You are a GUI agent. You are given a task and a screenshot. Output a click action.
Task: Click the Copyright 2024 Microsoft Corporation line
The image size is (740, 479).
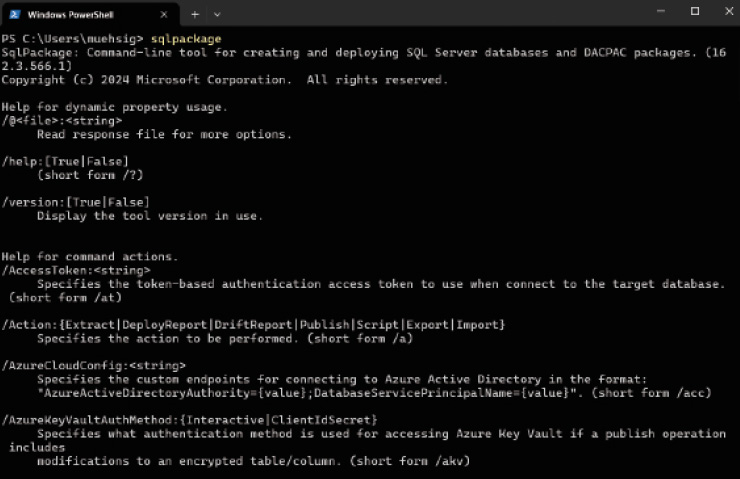click(x=225, y=80)
